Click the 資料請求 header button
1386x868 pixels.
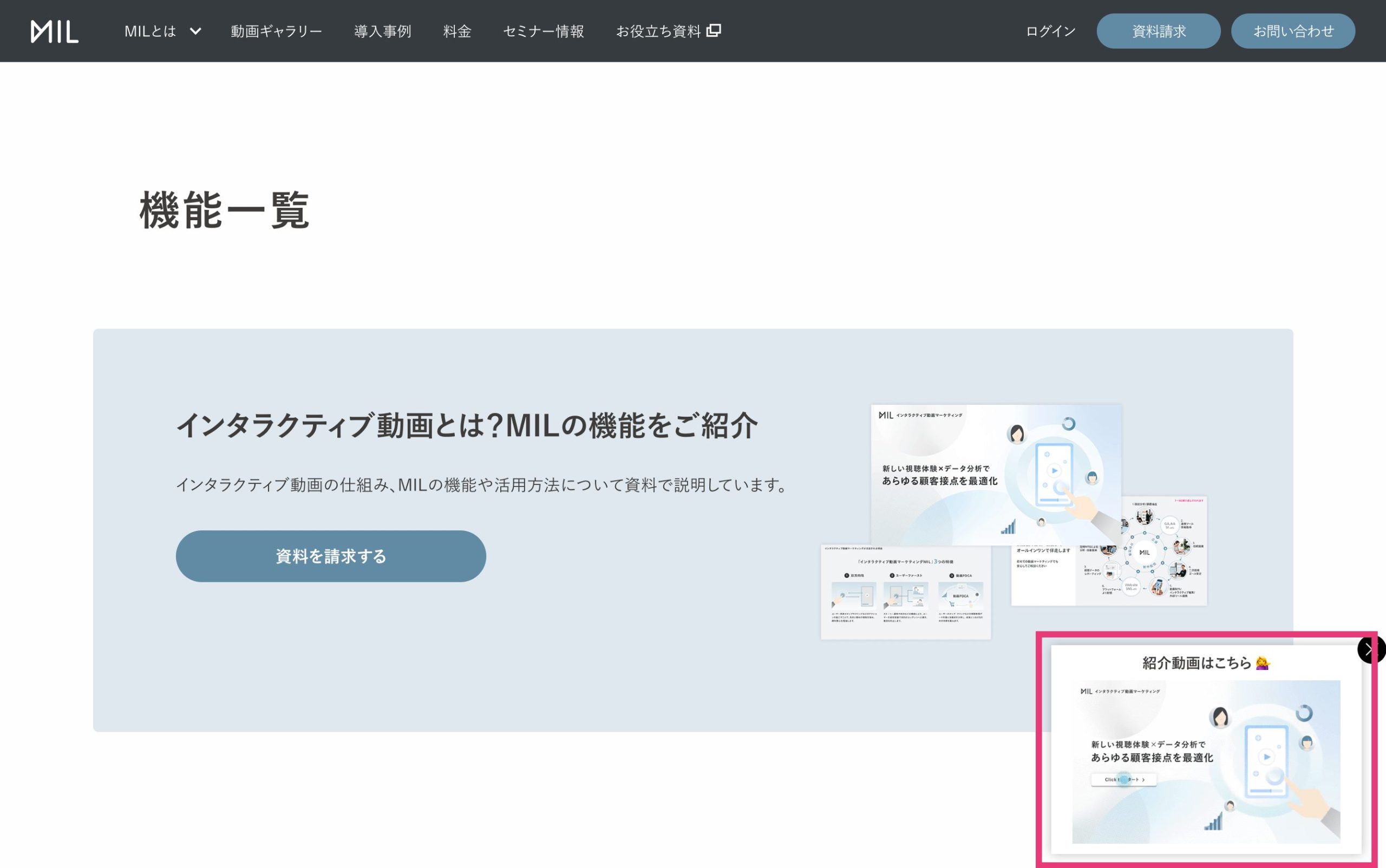click(x=1159, y=31)
